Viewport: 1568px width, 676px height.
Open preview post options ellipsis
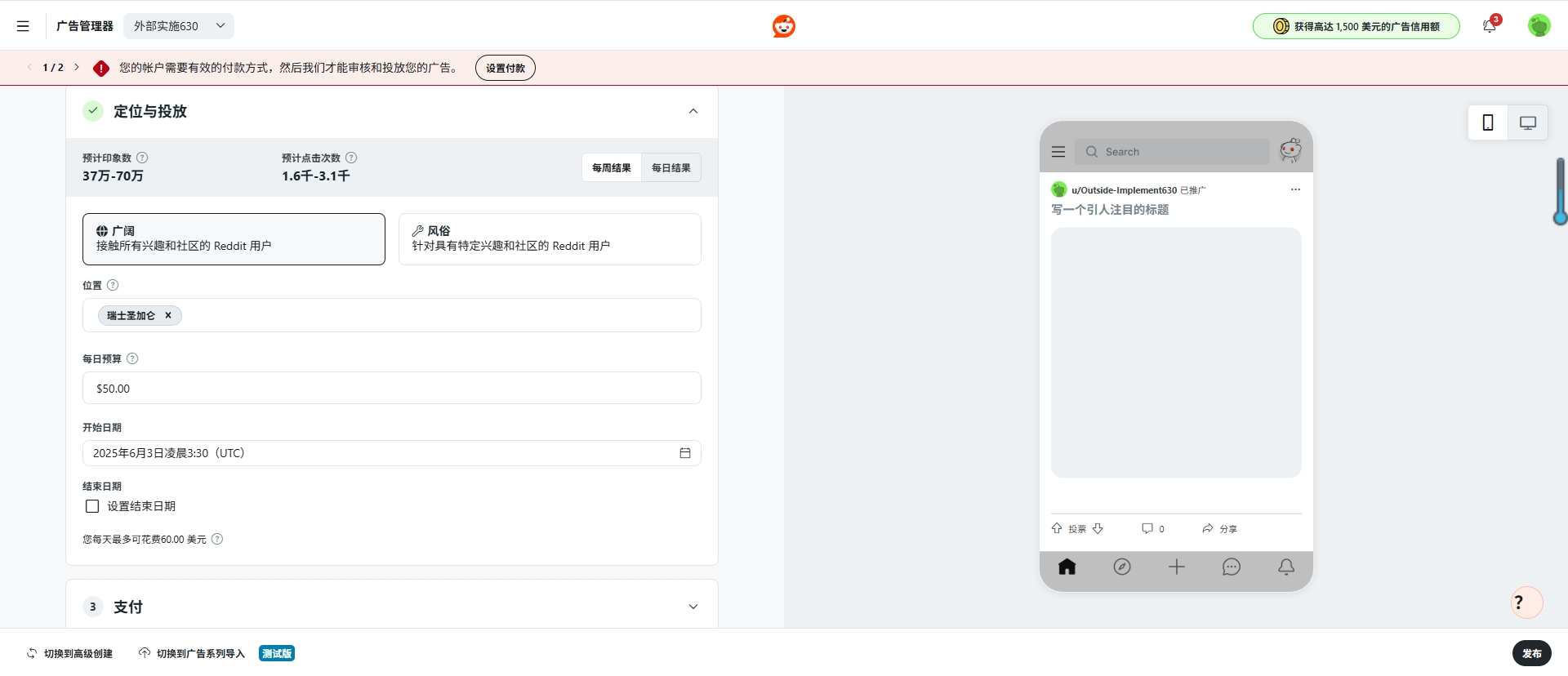(1295, 189)
